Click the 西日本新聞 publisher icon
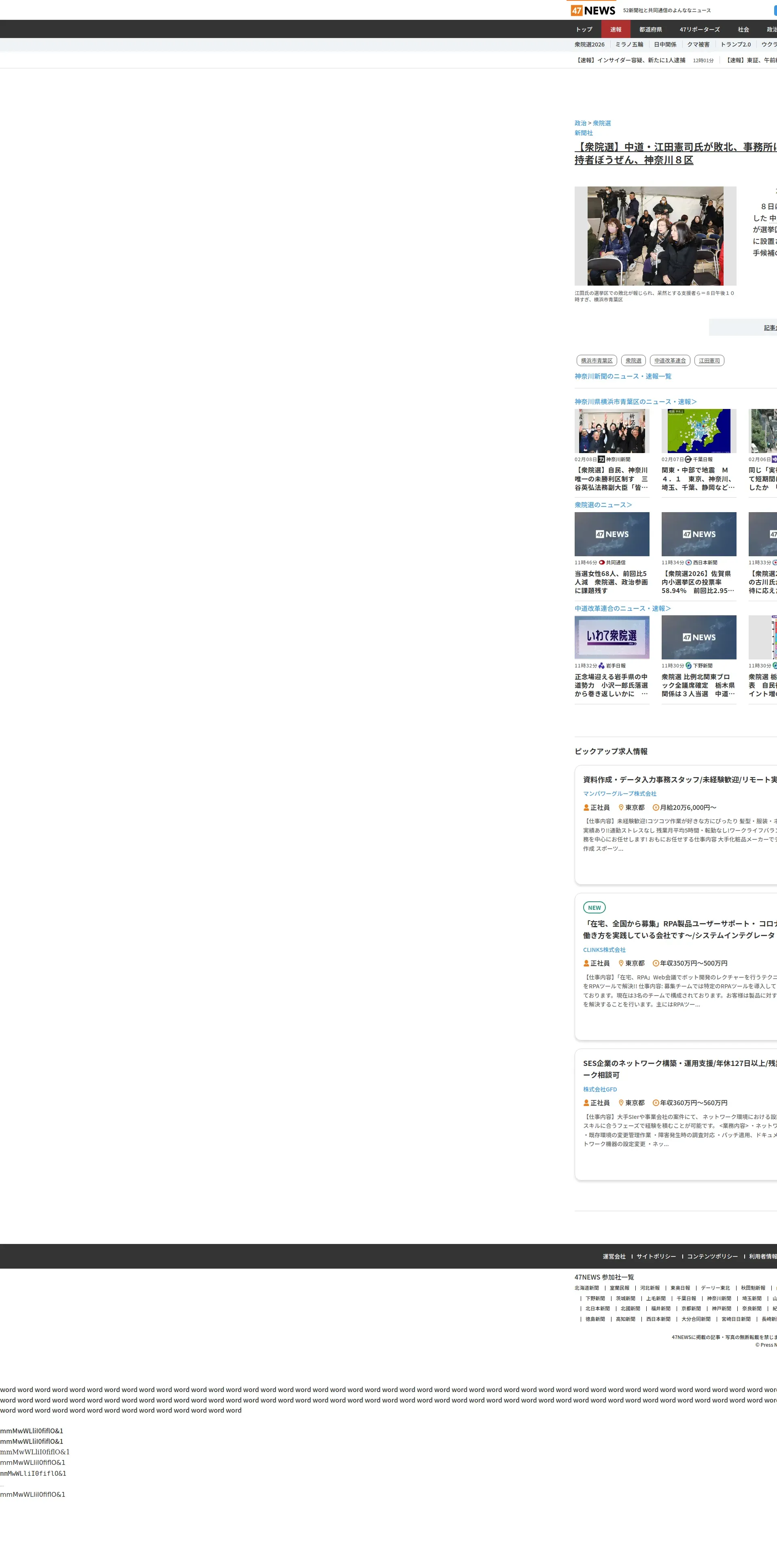 [x=689, y=562]
